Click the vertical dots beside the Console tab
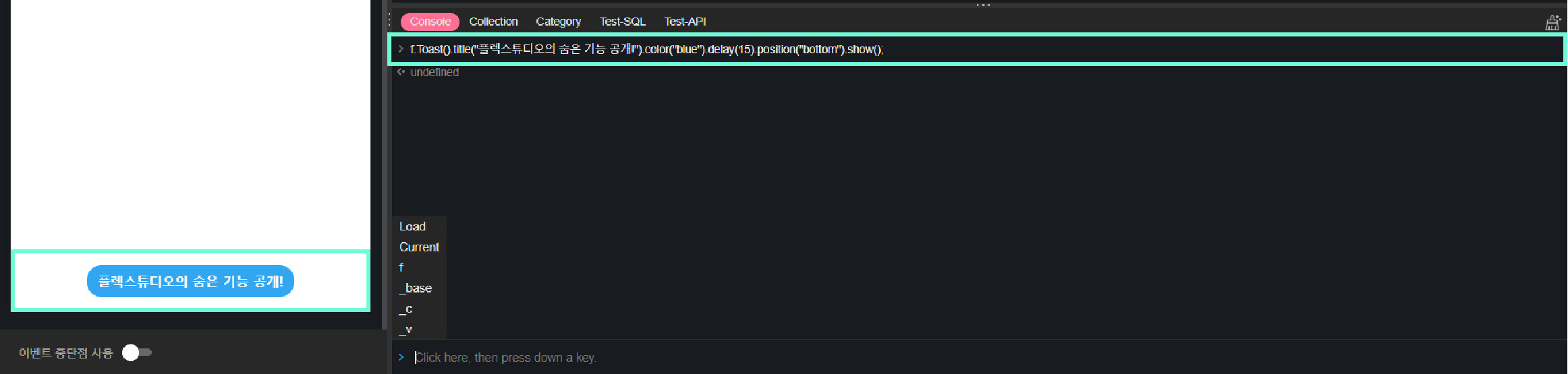This screenshot has width=1568, height=374. (x=390, y=21)
